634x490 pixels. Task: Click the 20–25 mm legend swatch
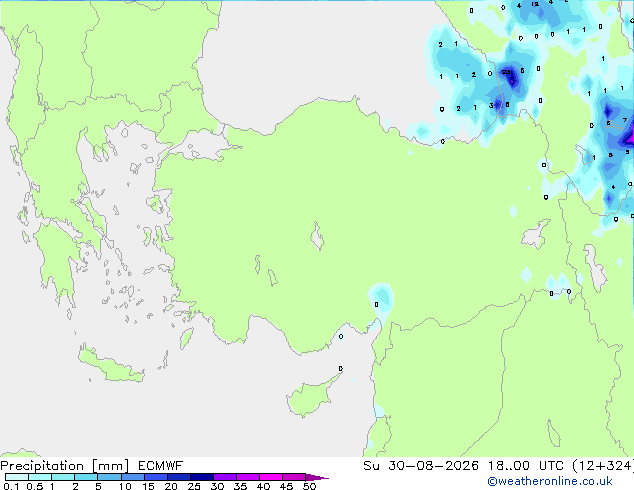(x=178, y=477)
